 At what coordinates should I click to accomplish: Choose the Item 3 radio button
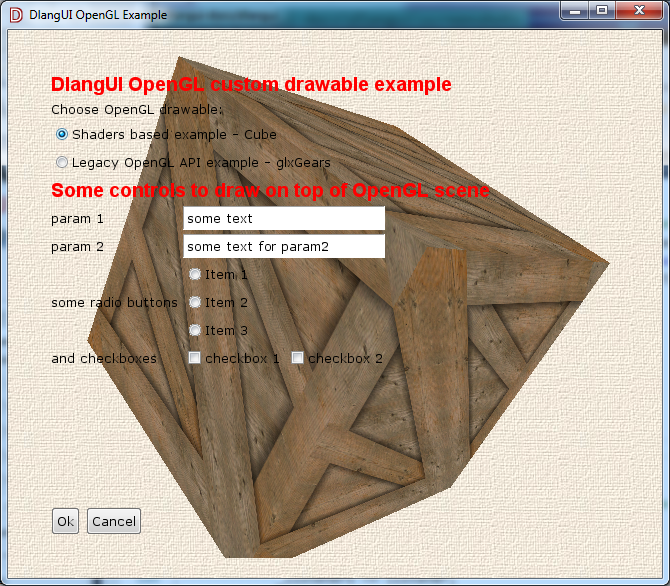[195, 330]
